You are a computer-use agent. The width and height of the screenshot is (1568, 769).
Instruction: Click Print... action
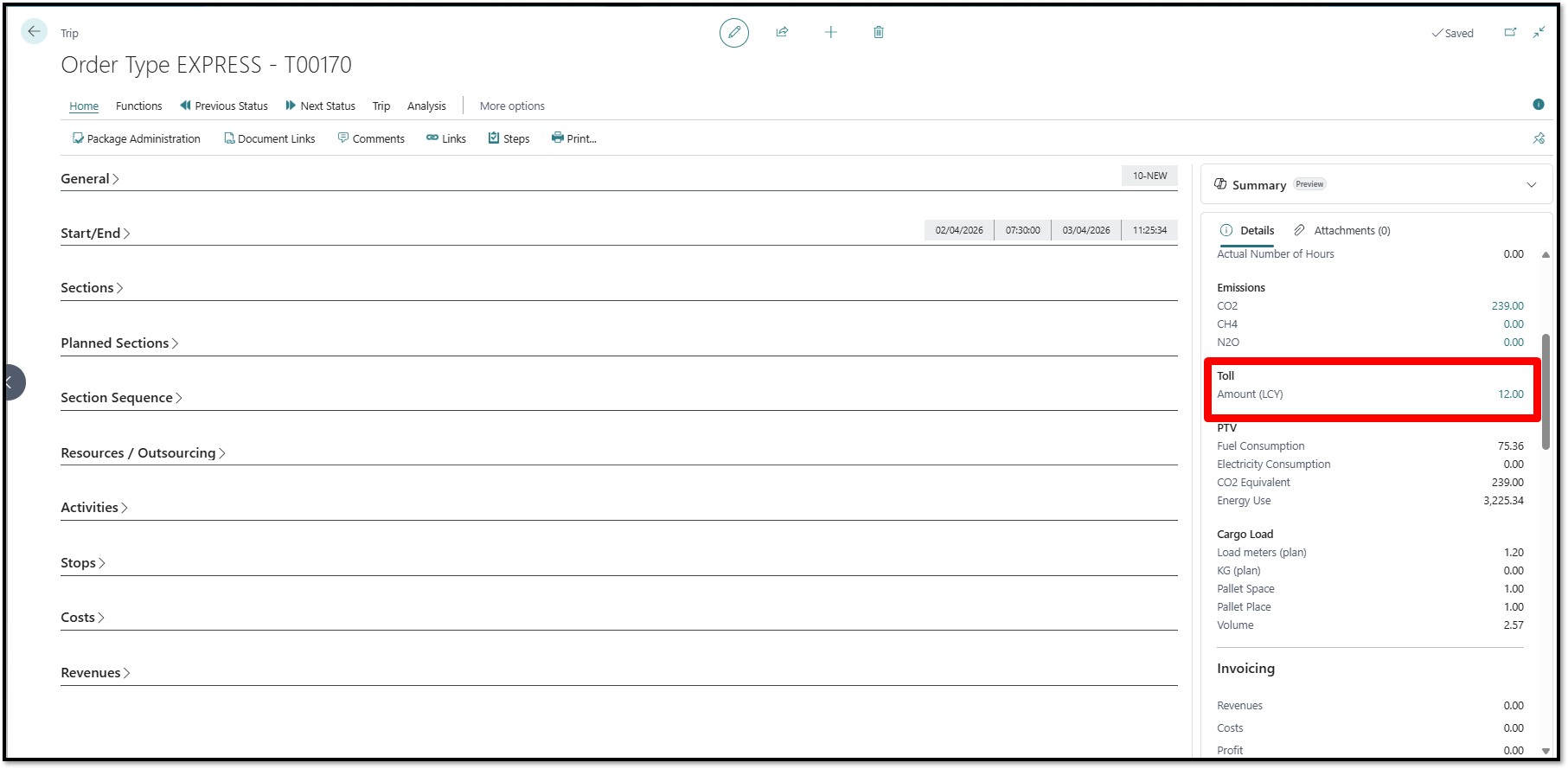(574, 138)
